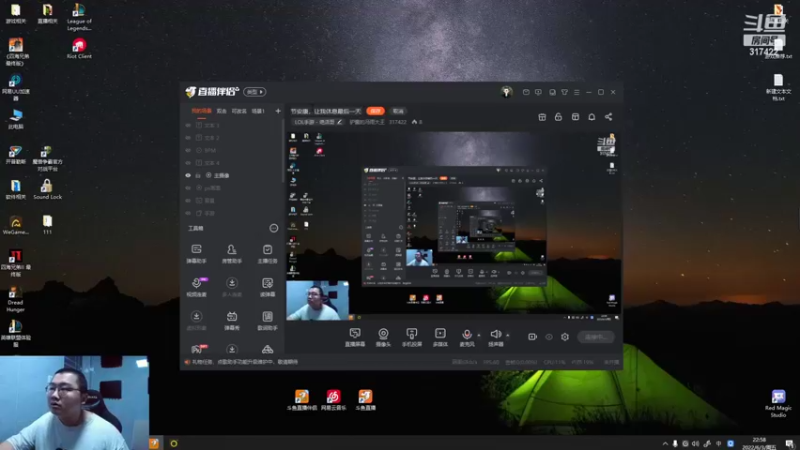800x450 pixels.
Task: Click the user avatar in the title bar
Action: click(506, 92)
